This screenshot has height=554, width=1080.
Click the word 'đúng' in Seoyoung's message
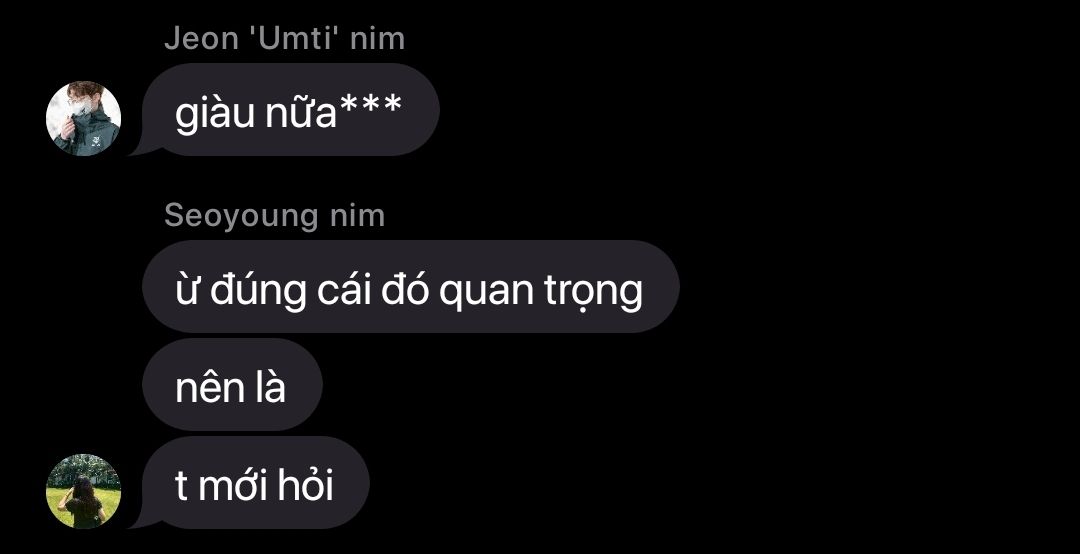(258, 291)
